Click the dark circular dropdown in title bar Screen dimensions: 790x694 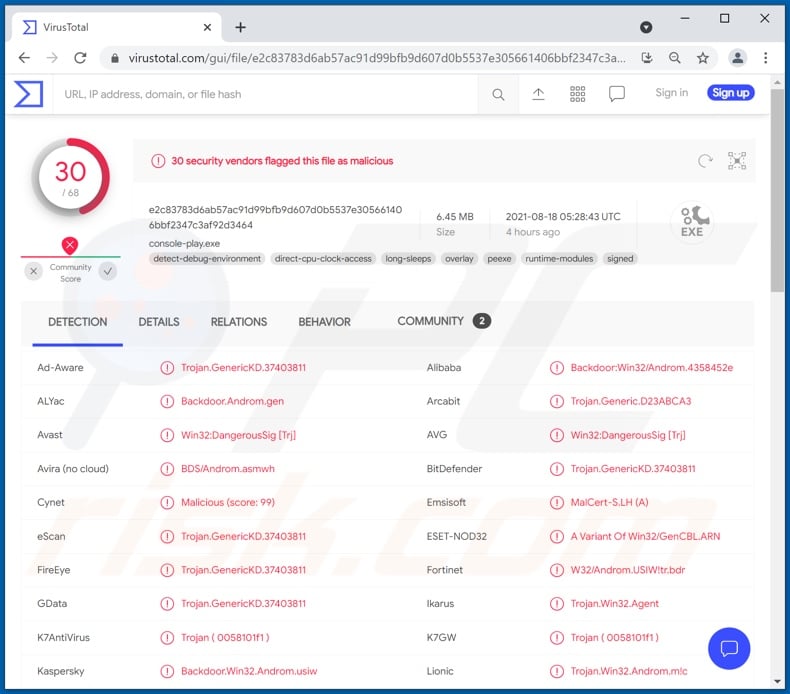[x=646, y=27]
